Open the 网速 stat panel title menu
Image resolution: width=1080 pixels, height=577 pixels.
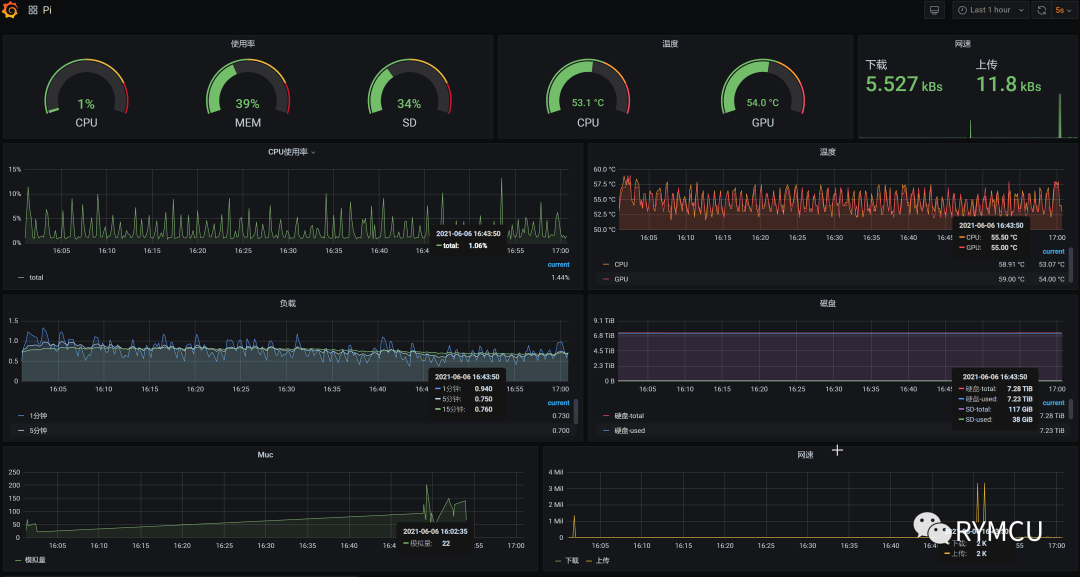(963, 43)
